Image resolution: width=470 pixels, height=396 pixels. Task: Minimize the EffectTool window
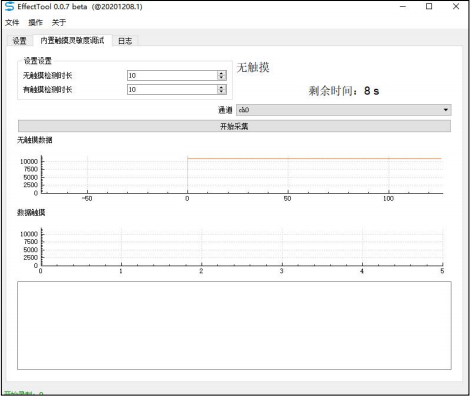point(403,6)
